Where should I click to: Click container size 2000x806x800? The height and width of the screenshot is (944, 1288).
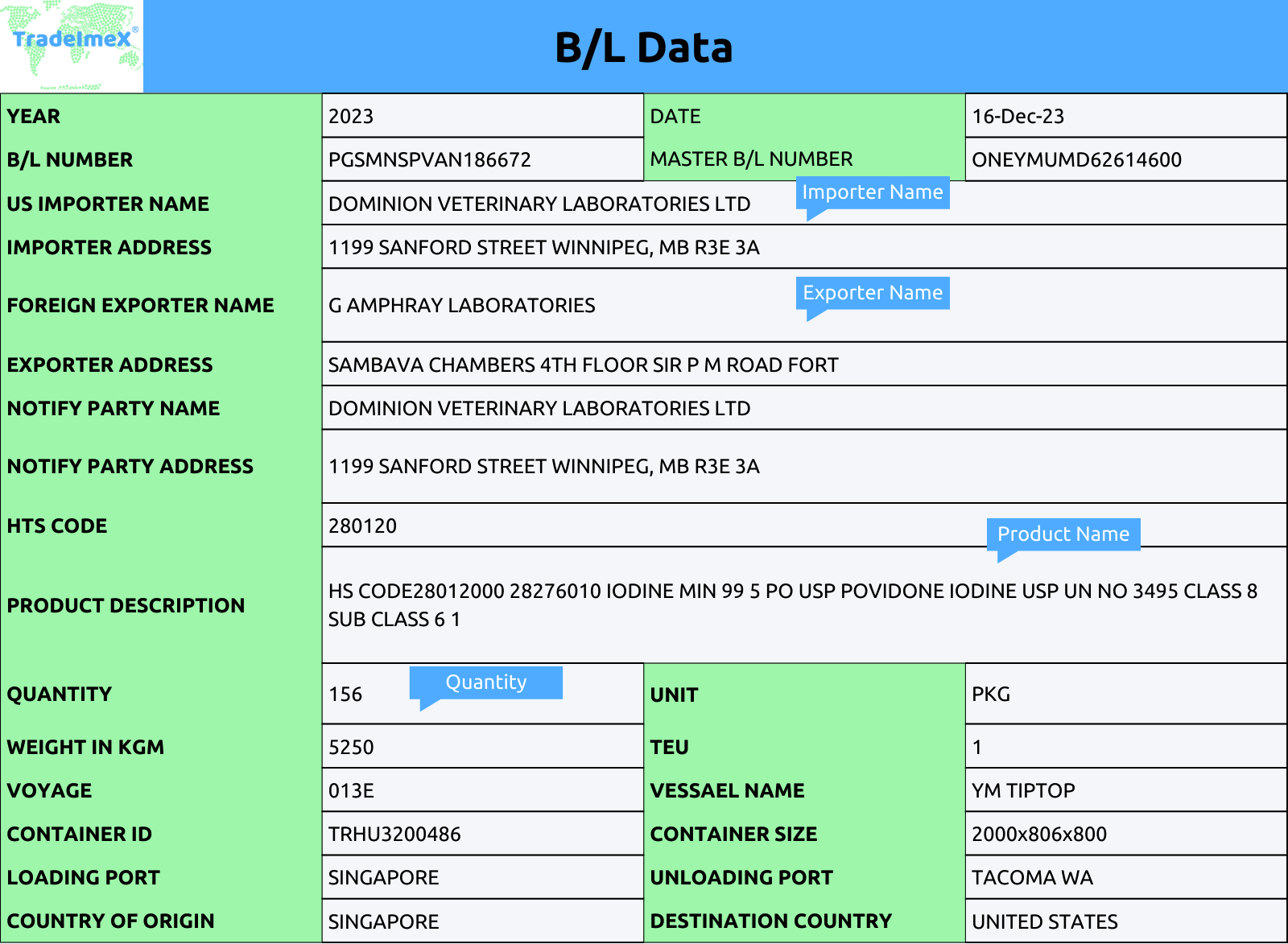[x=1039, y=835]
